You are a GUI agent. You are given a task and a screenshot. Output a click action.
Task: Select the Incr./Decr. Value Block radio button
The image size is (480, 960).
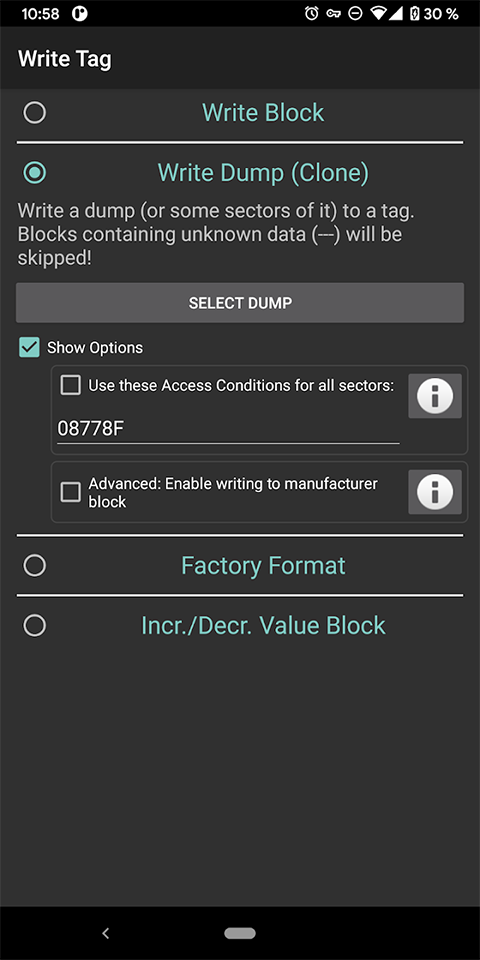point(34,626)
